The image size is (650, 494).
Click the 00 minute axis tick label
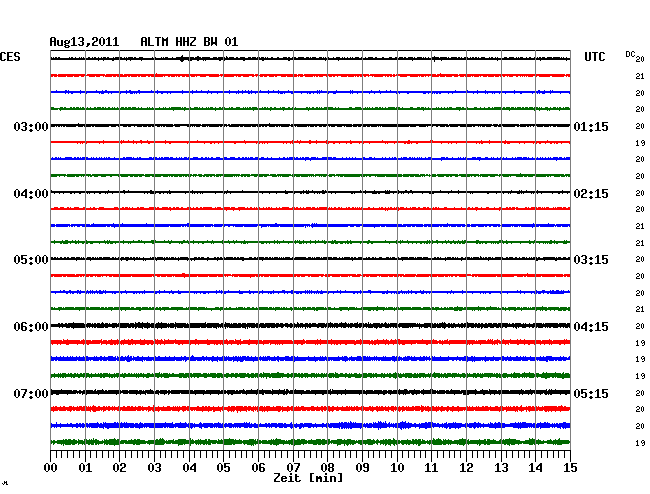coord(51,468)
